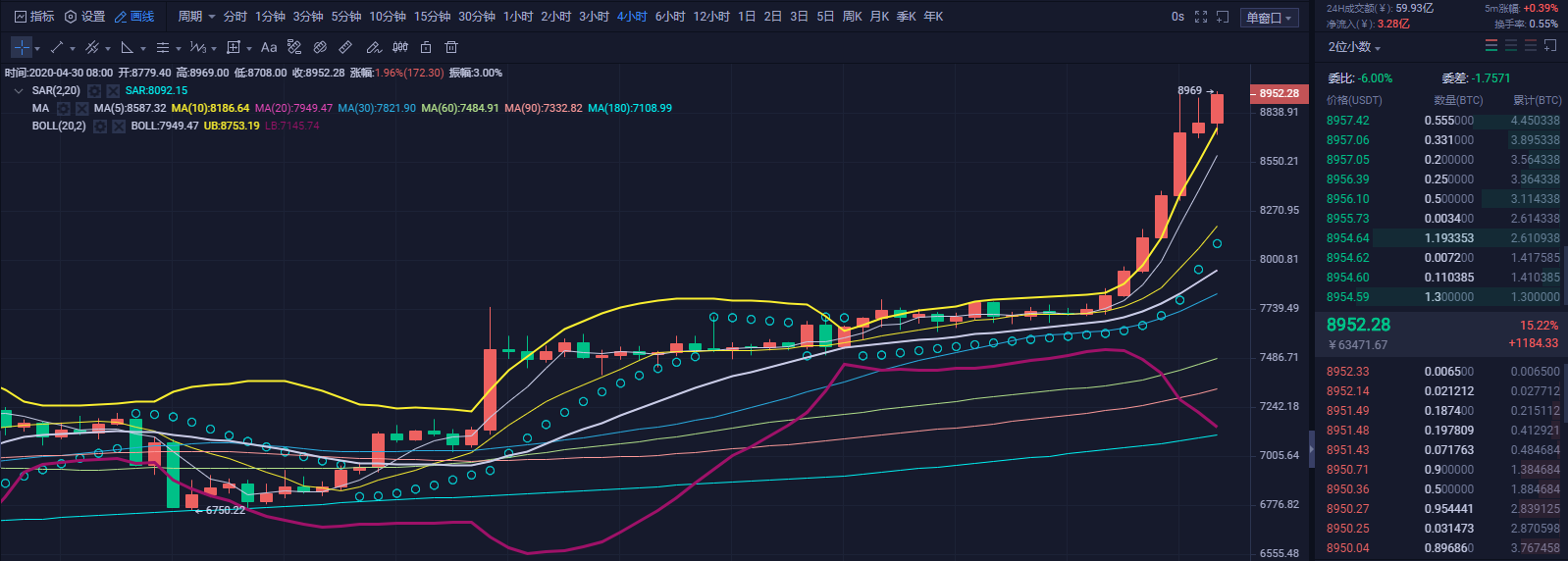Switch to the 1小时 timeframe
The width and height of the screenshot is (1568, 561).
pyautogui.click(x=518, y=17)
